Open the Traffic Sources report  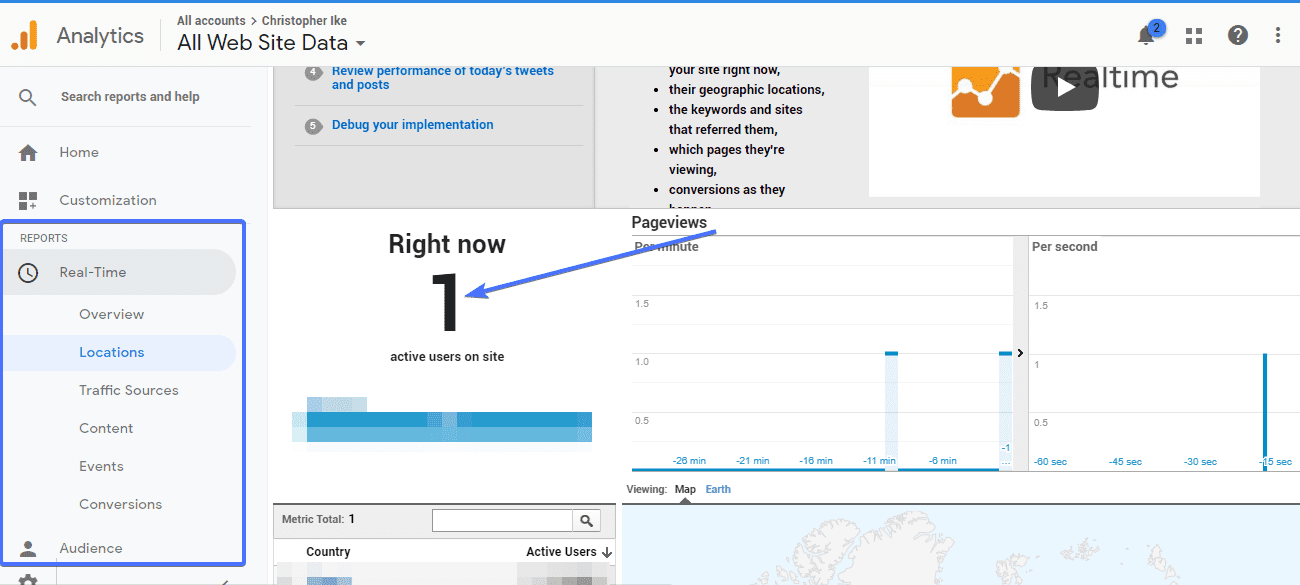point(129,390)
